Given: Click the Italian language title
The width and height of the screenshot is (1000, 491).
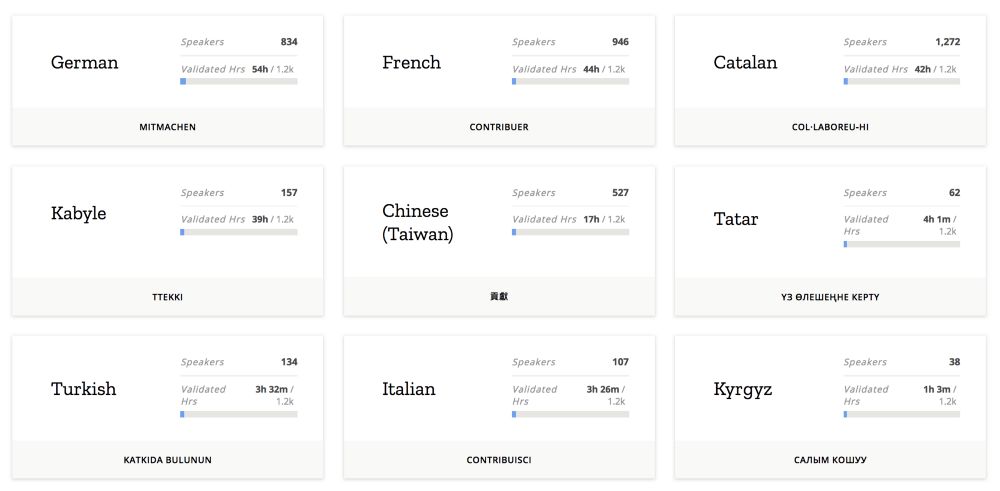Looking at the screenshot, I should (409, 389).
